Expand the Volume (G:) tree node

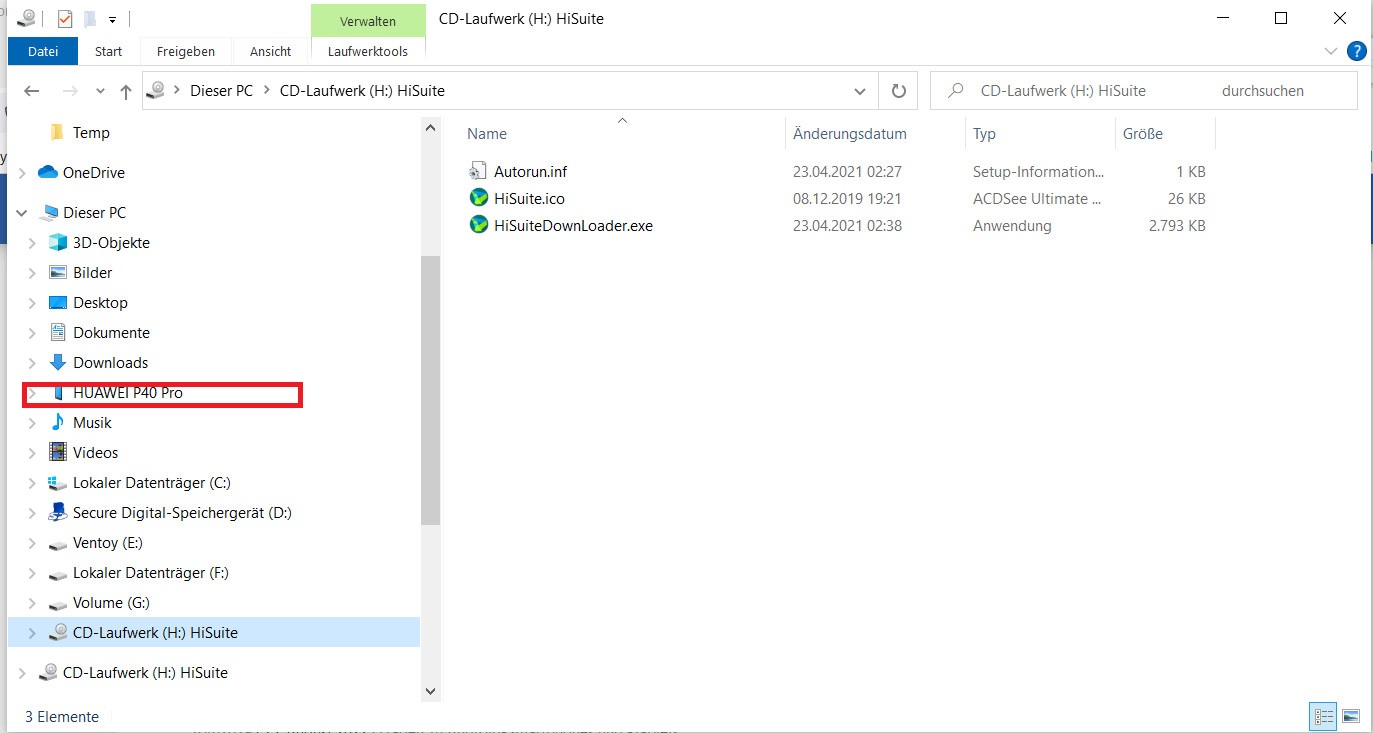pos(32,604)
